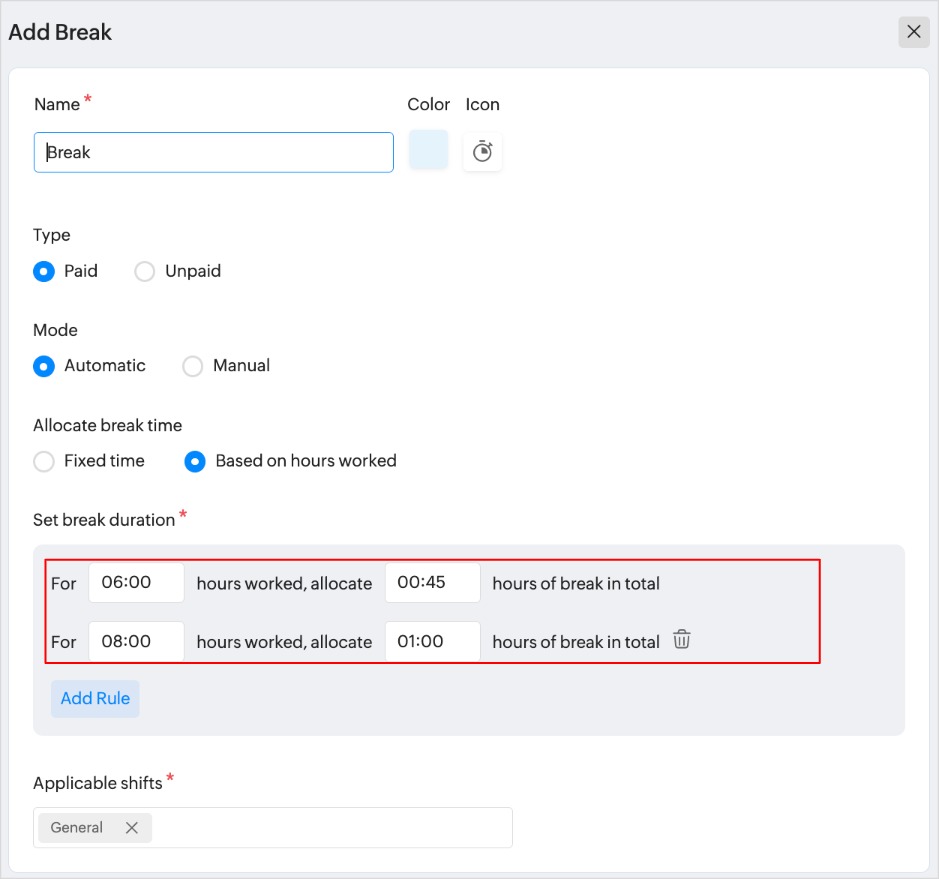Image resolution: width=939 pixels, height=879 pixels.
Task: Click the Add Break dialog title
Action: (x=60, y=32)
